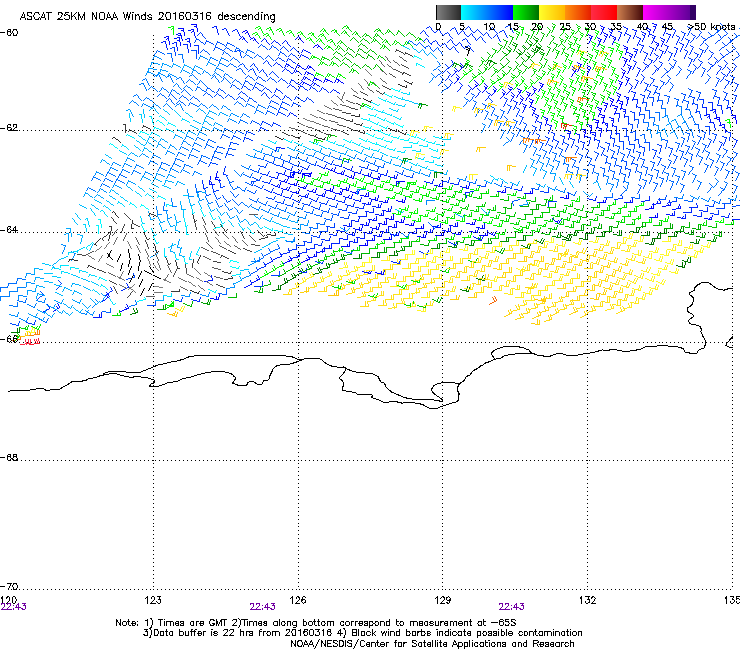
Task: Click the 22:43 timestamp between longitudes 129 and 132
Action: [512, 607]
